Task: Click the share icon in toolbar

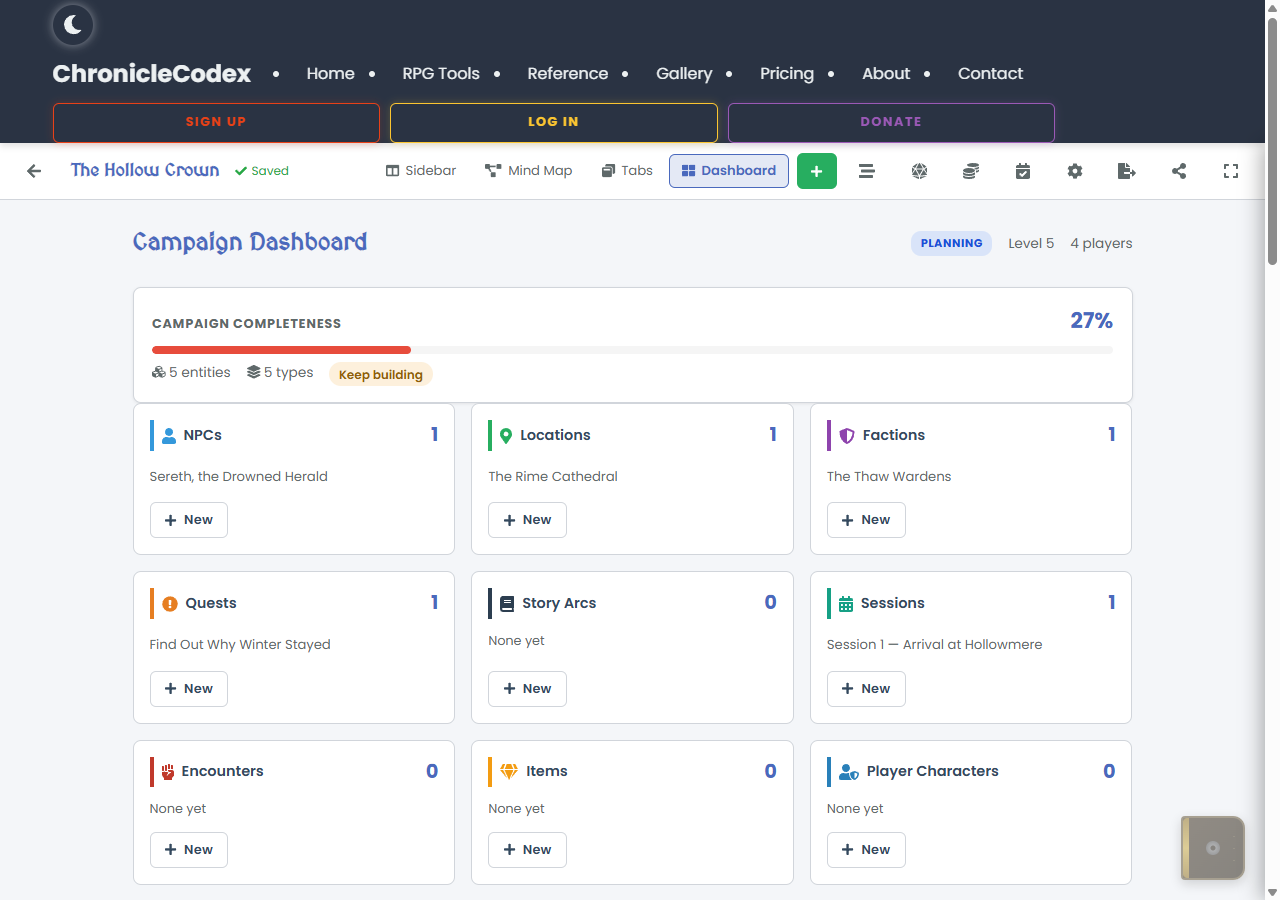Action: click(1179, 171)
